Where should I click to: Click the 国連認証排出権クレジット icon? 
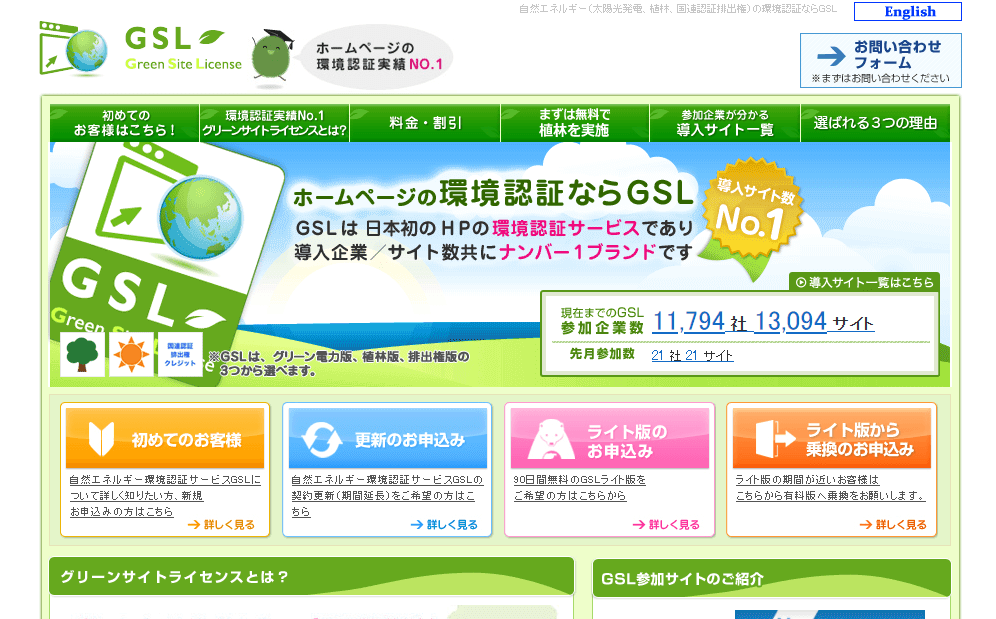pyautogui.click(x=180, y=354)
